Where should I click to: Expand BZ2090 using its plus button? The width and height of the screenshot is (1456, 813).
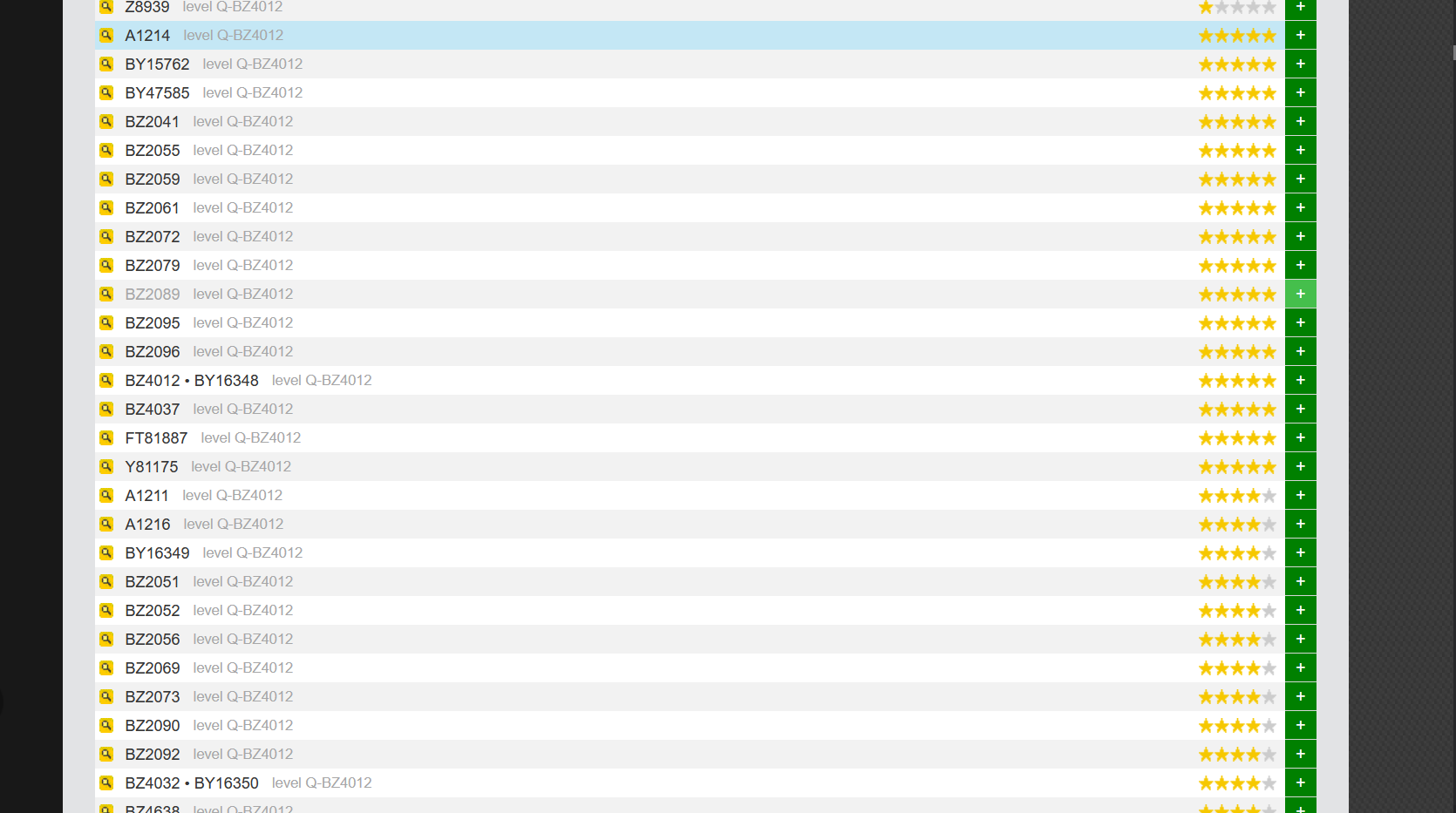pos(1300,726)
